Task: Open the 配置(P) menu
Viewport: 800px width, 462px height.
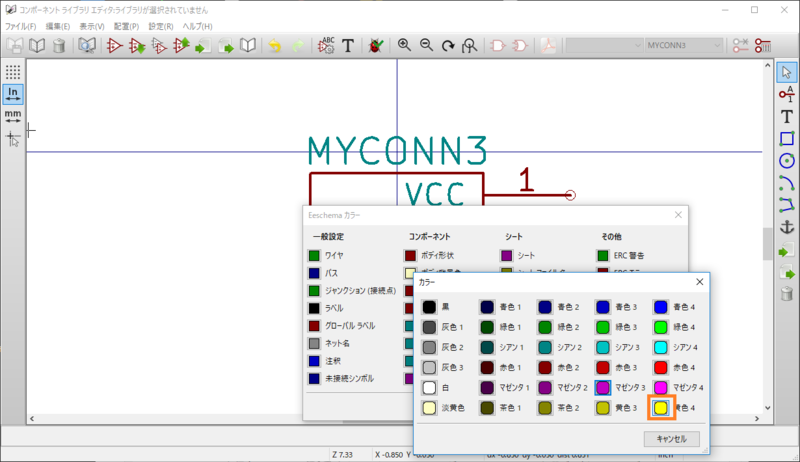Action: tap(126, 27)
